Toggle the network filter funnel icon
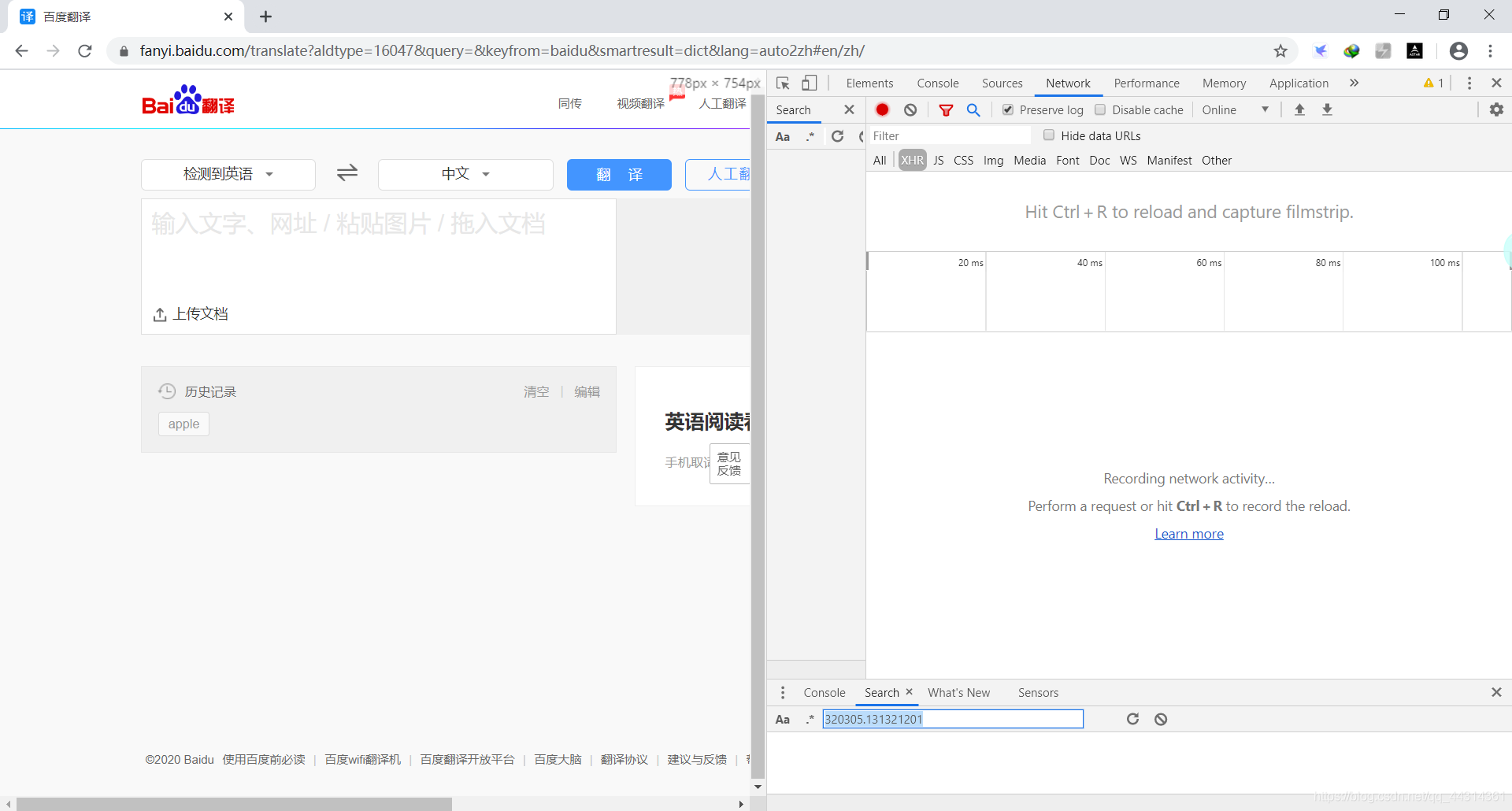Screen dimensions: 1512x811 [x=946, y=110]
